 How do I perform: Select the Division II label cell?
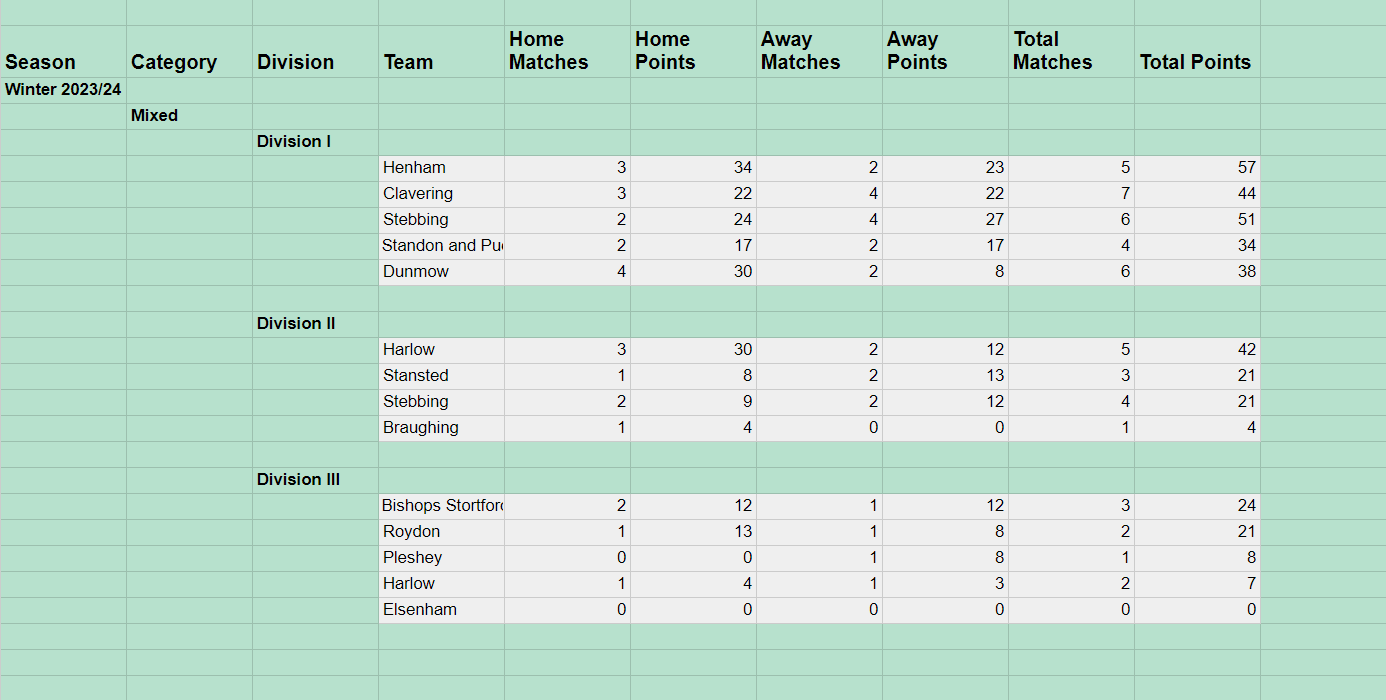[315, 324]
